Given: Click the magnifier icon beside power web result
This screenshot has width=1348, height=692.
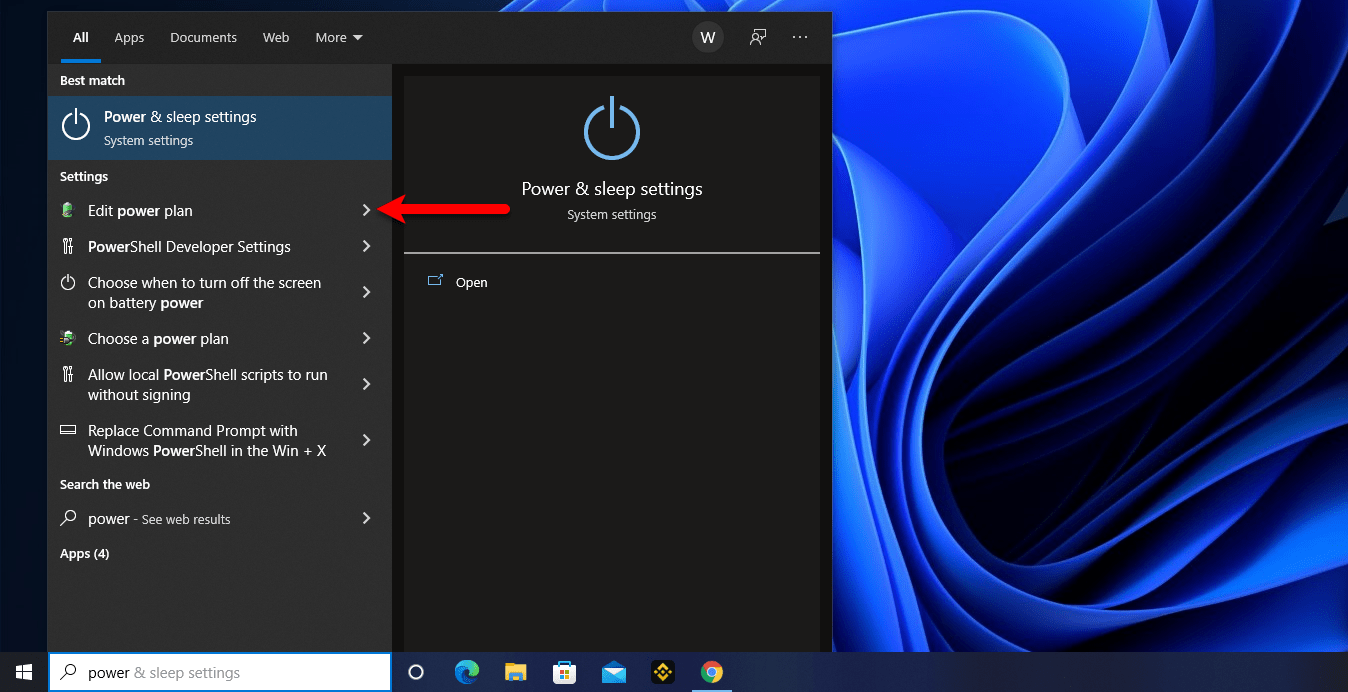Looking at the screenshot, I should coord(68,518).
